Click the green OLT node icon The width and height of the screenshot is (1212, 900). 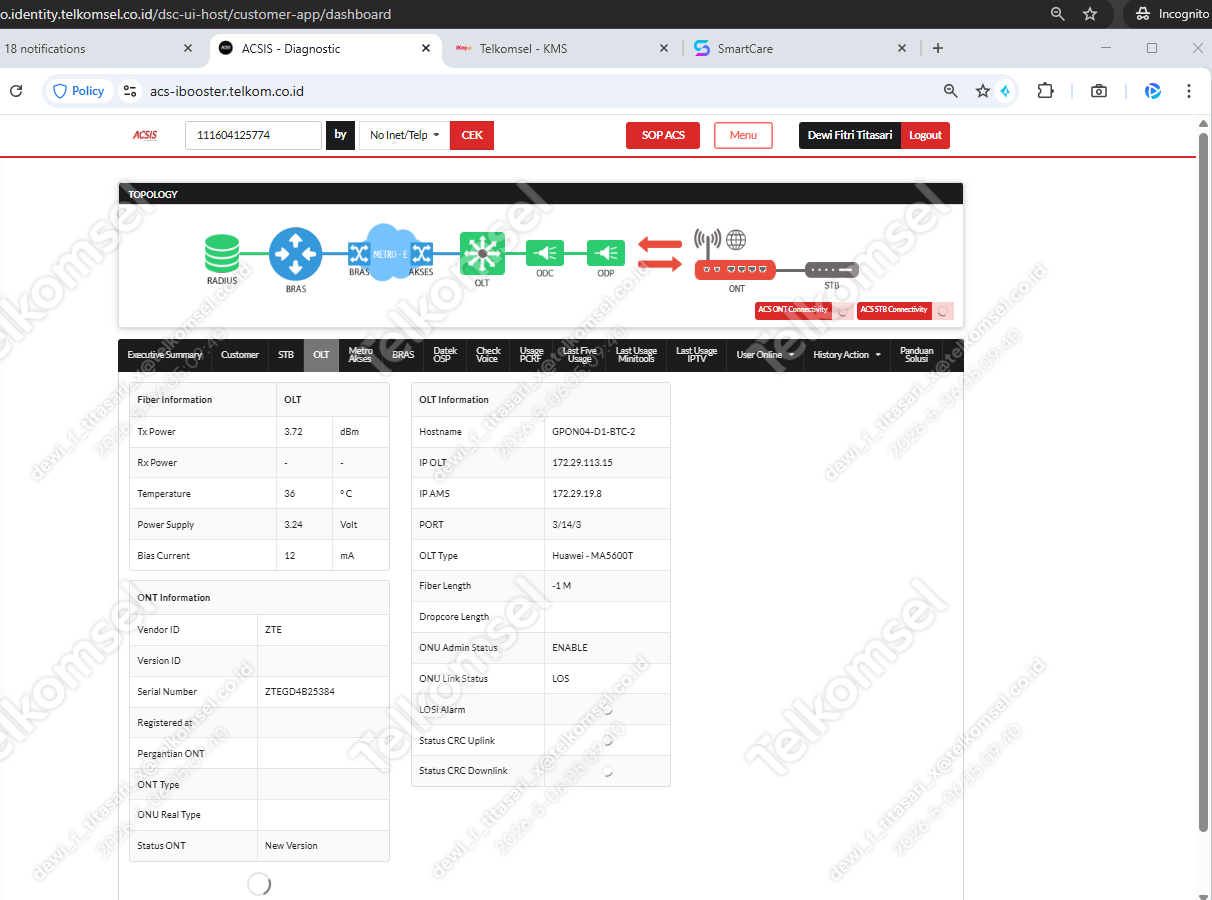pos(482,254)
